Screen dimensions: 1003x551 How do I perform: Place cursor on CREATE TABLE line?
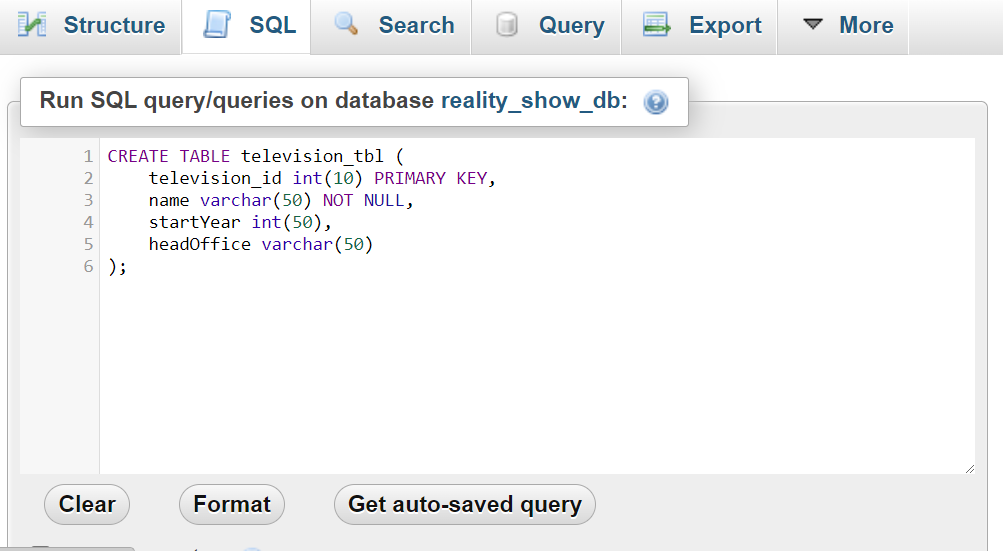256,156
